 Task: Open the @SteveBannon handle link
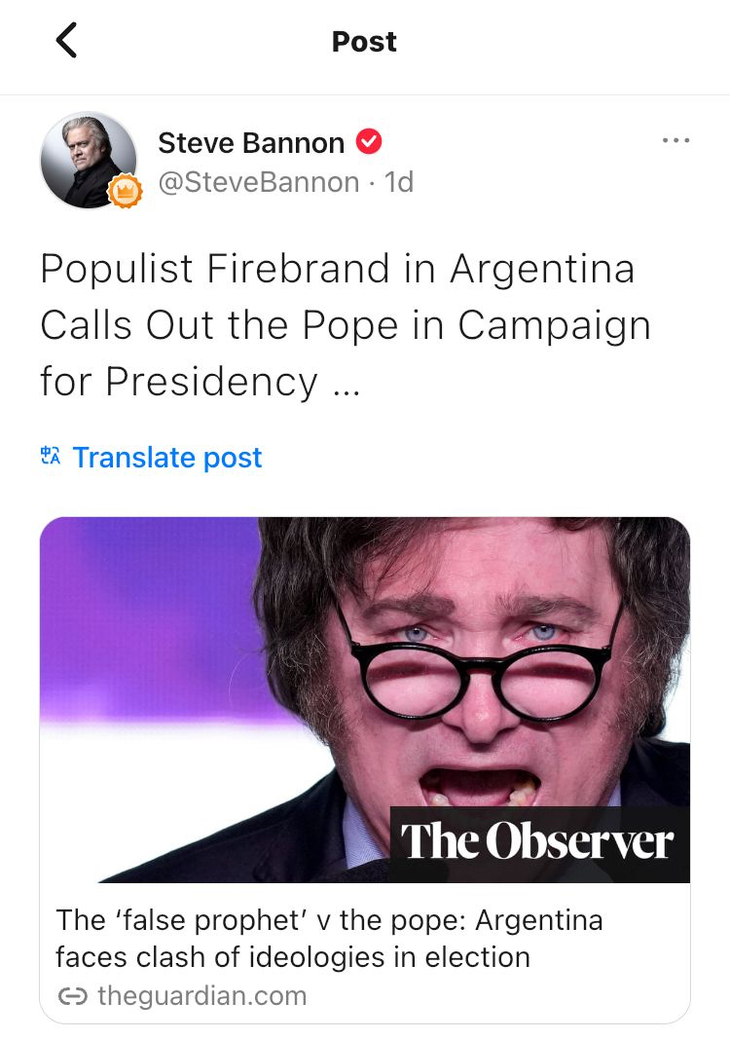[258, 182]
